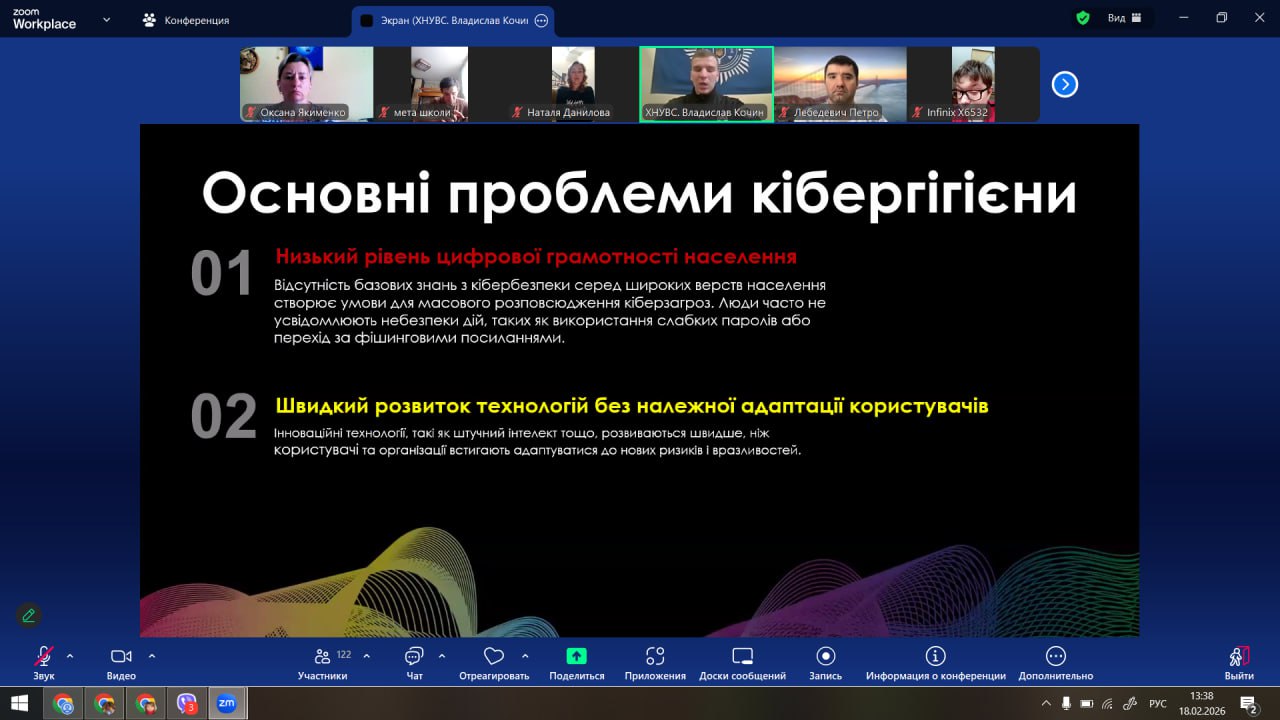
Task: Select the Экран shared screen tab
Action: 448,20
